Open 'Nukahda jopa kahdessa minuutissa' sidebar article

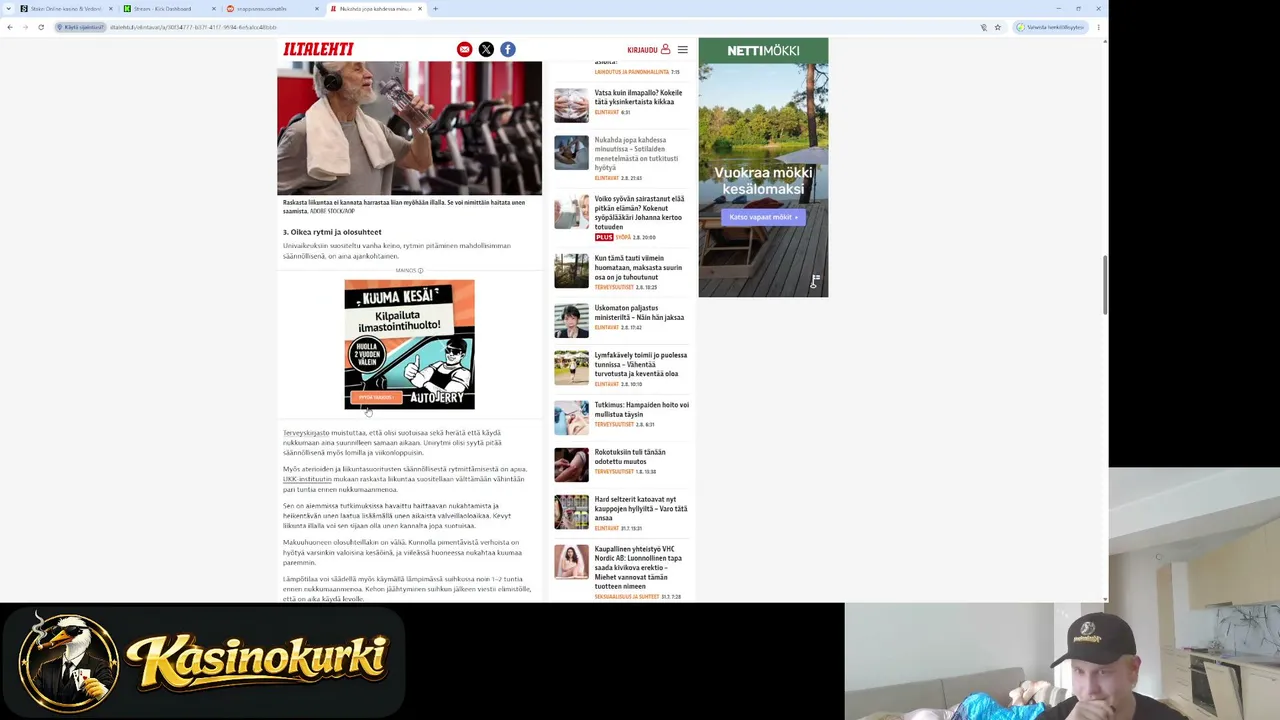pyautogui.click(x=636, y=154)
